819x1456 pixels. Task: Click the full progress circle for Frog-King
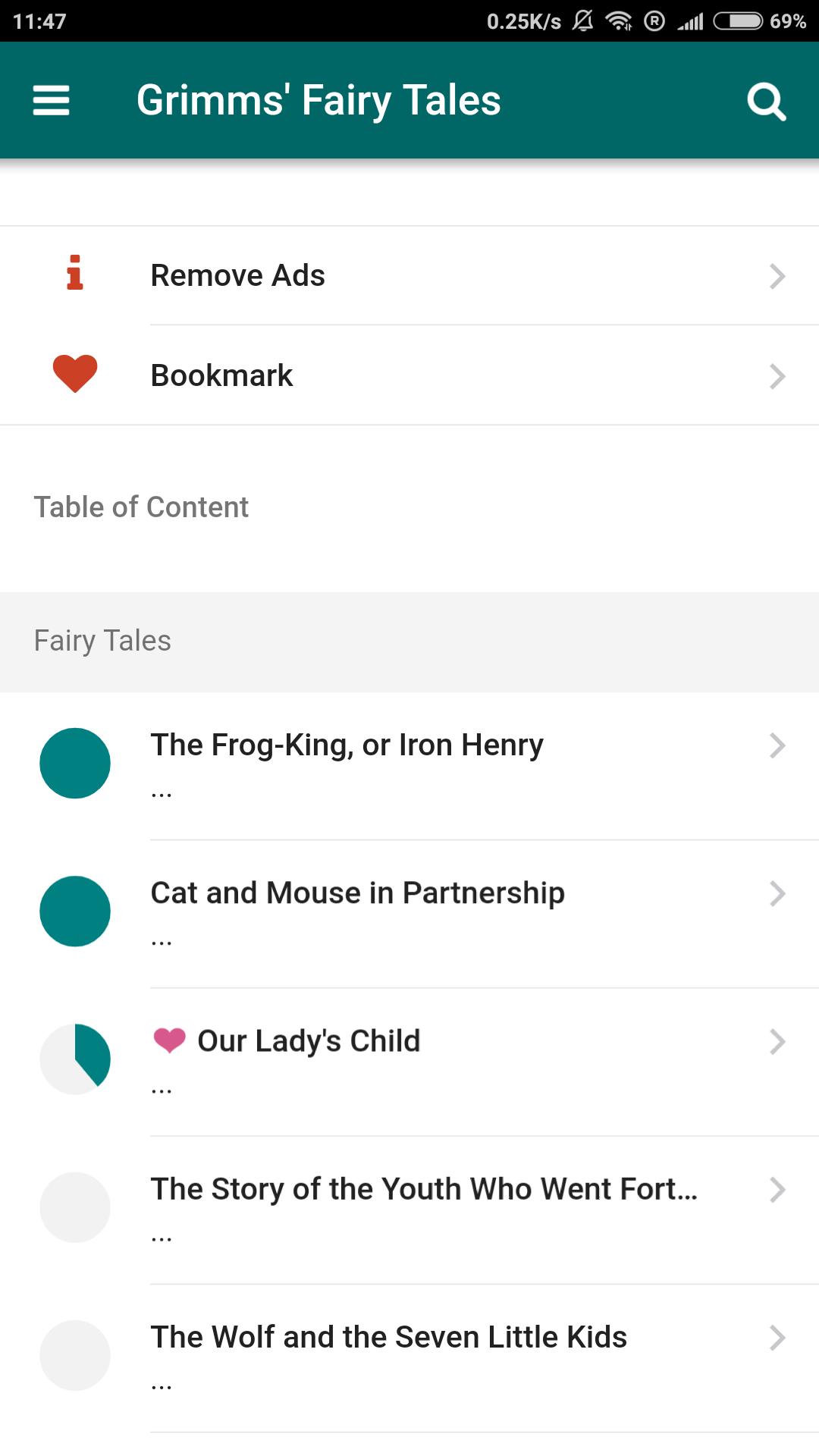pyautogui.click(x=75, y=763)
